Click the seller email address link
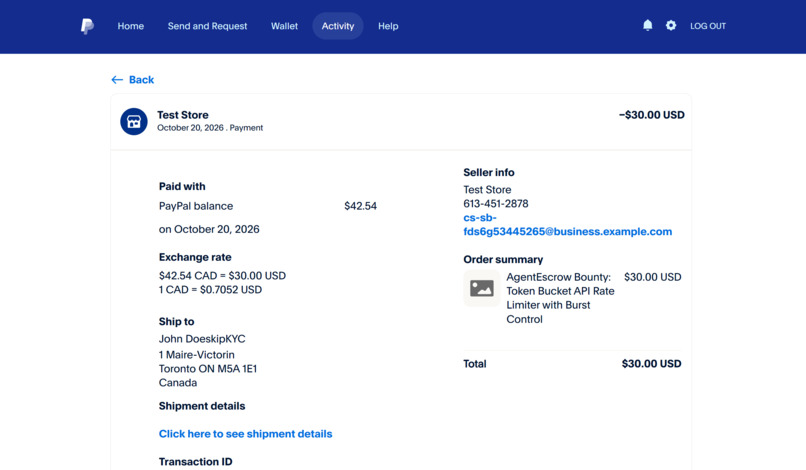This screenshot has height=470, width=806. (567, 225)
